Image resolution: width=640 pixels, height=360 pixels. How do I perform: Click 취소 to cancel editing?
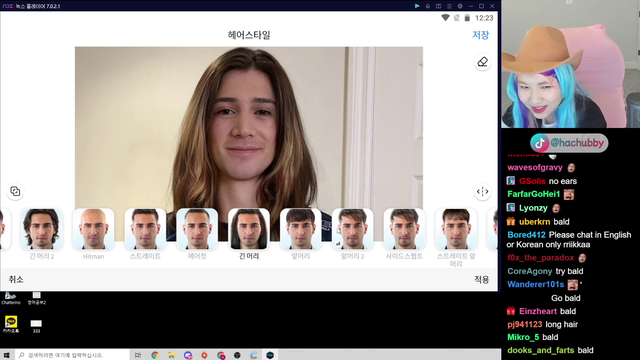pyautogui.click(x=16, y=280)
